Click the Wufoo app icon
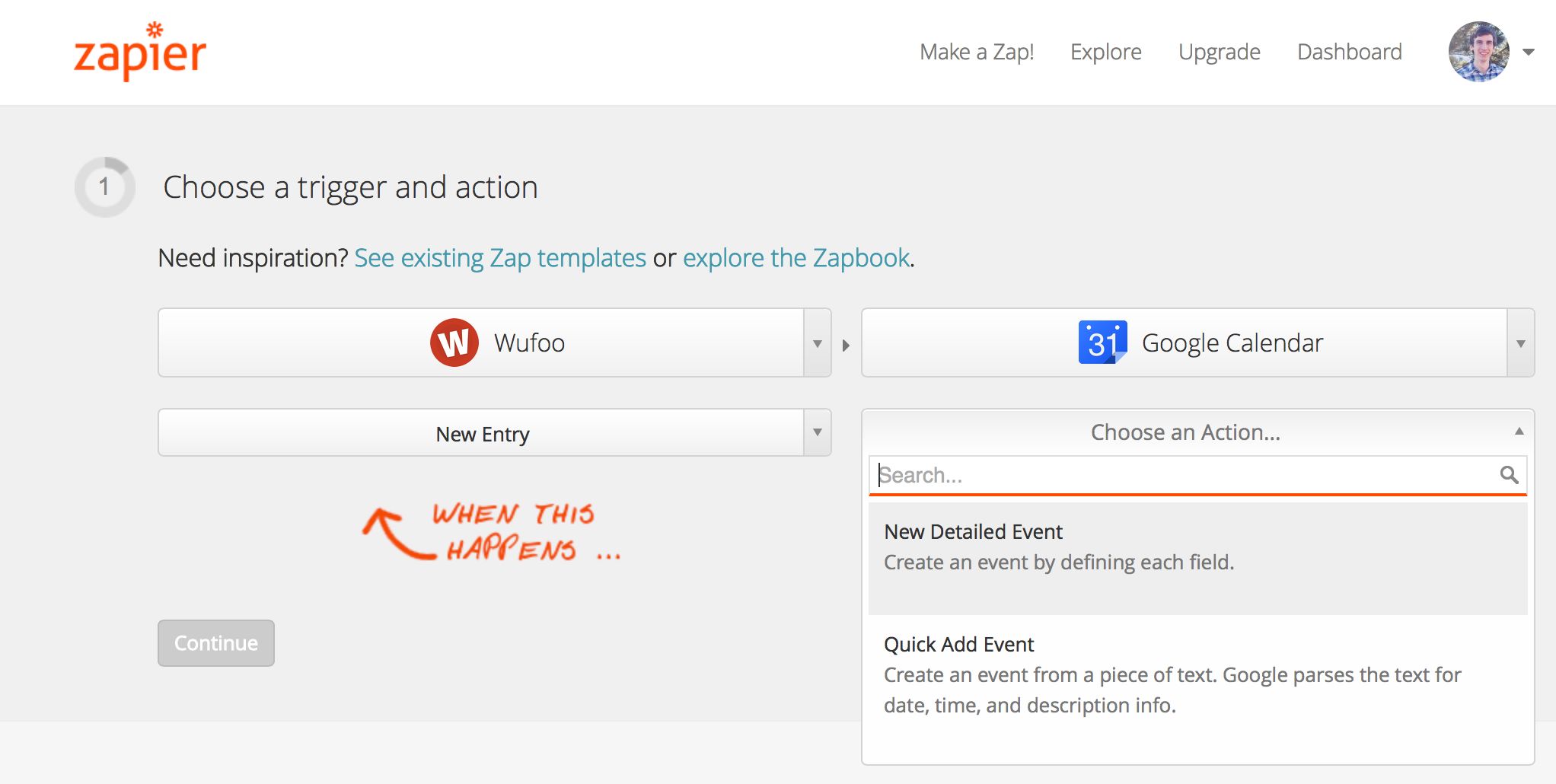Image resolution: width=1556 pixels, height=784 pixels. 454,343
